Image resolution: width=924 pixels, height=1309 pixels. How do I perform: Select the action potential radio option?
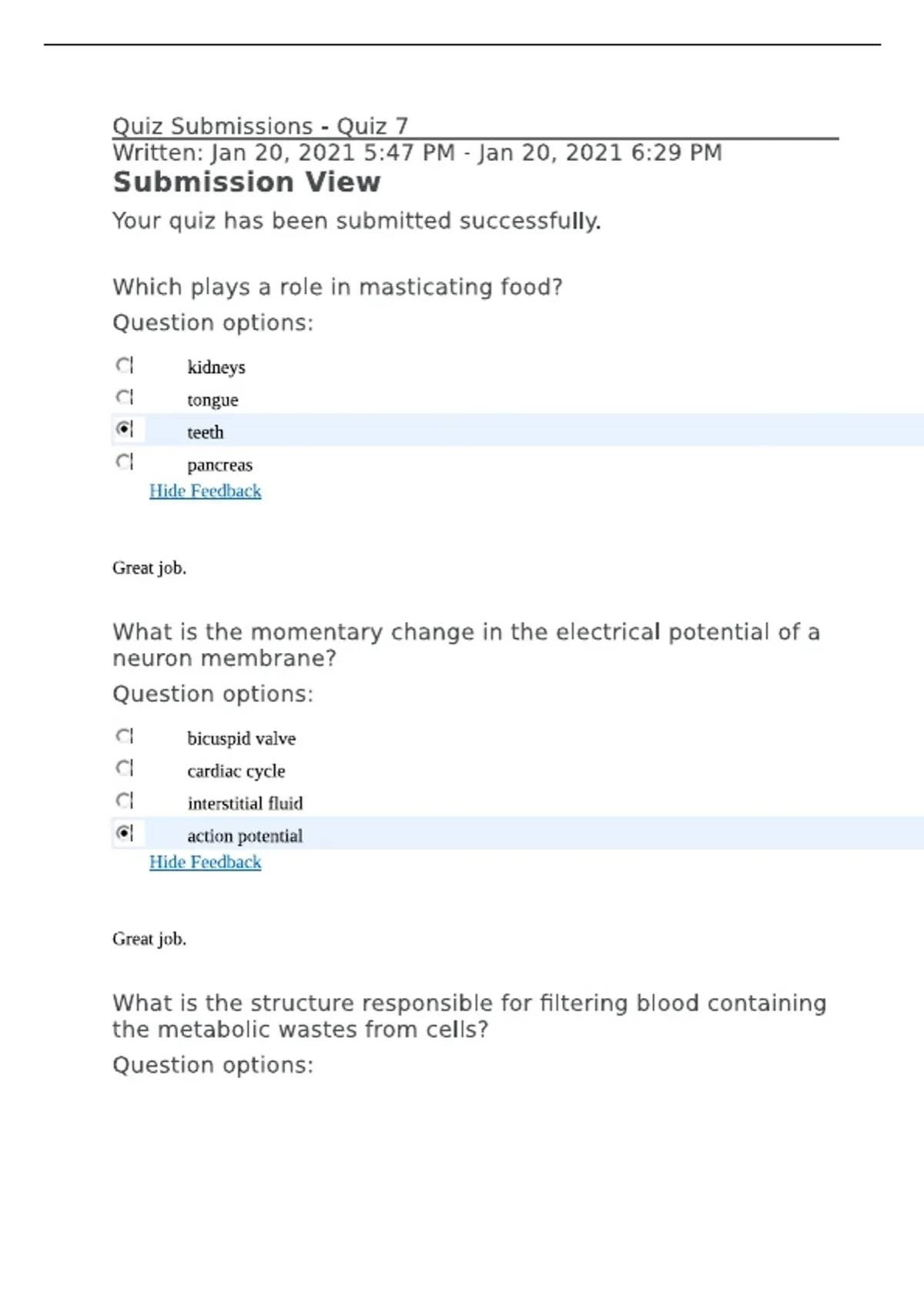124,833
